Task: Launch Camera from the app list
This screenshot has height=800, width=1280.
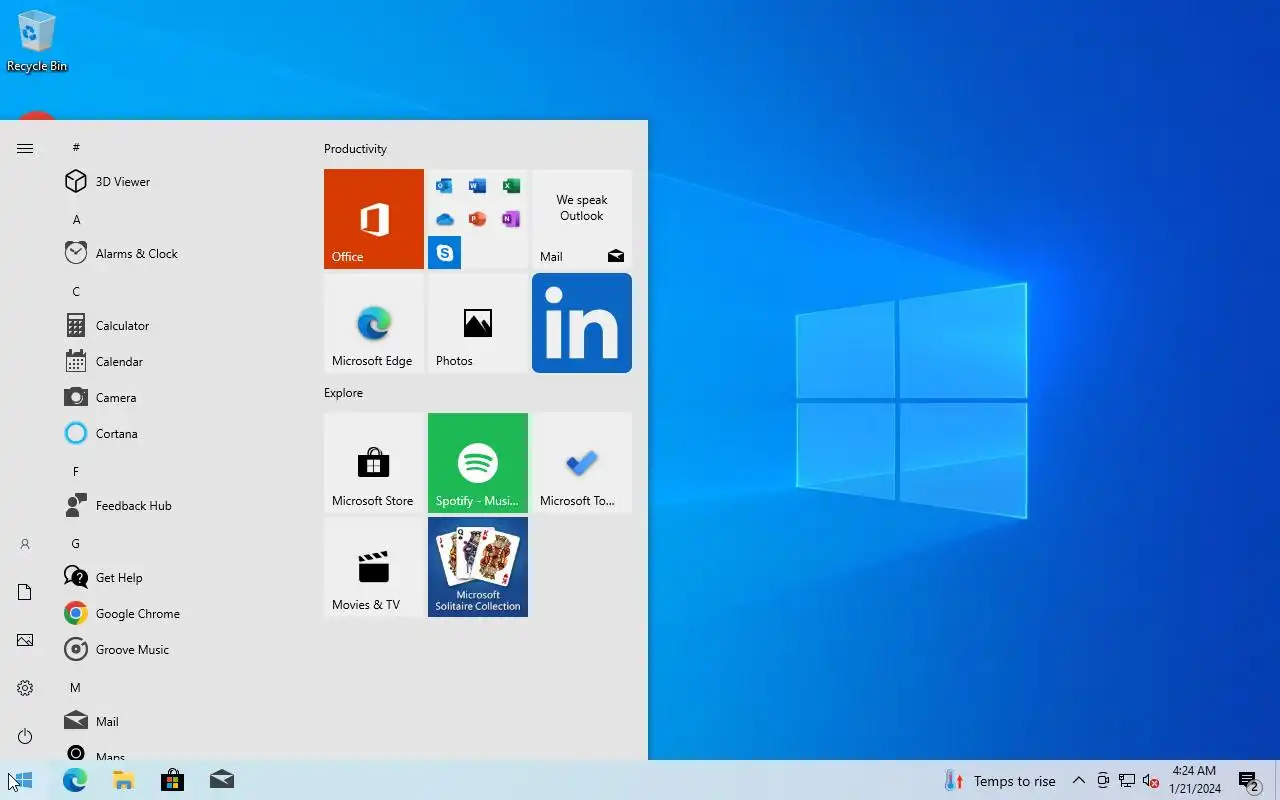Action: tap(180, 398)
